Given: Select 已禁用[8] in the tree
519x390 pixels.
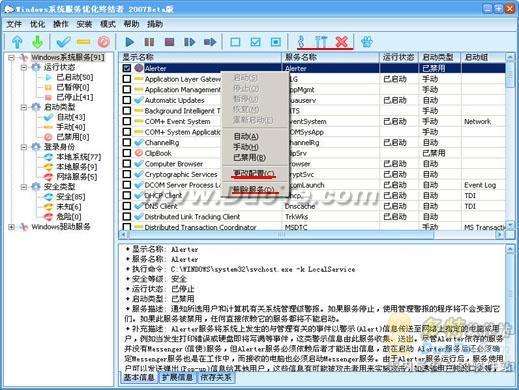Looking at the screenshot, I should (x=73, y=137).
